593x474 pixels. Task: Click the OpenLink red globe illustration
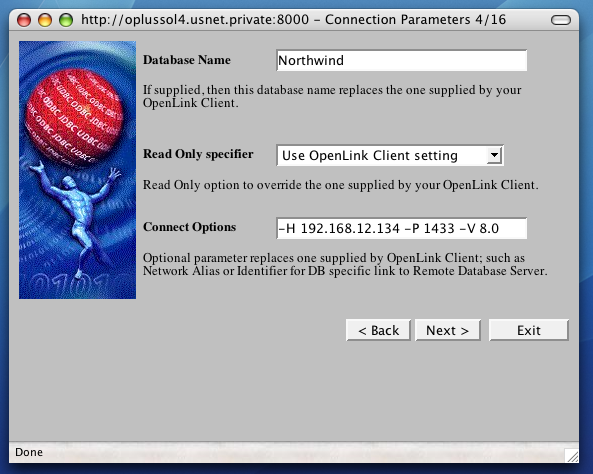coord(74,115)
